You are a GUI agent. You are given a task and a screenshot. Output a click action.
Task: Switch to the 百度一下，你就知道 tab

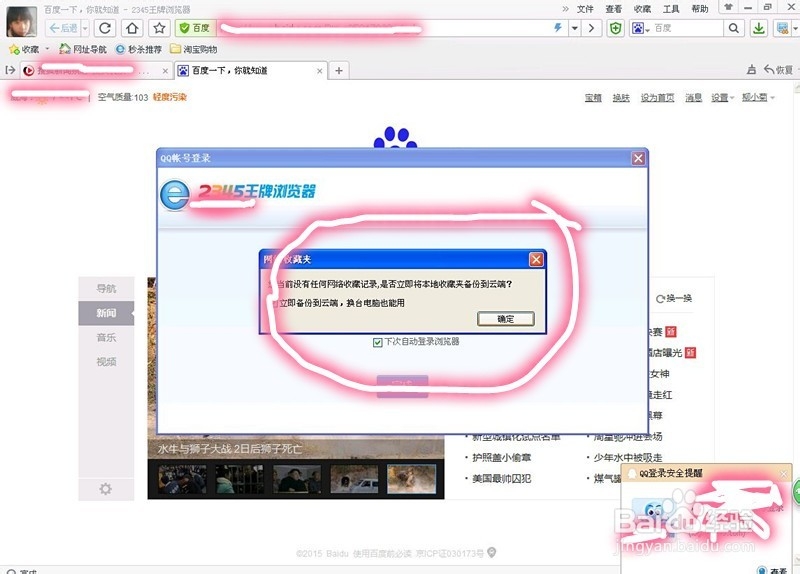pos(248,70)
